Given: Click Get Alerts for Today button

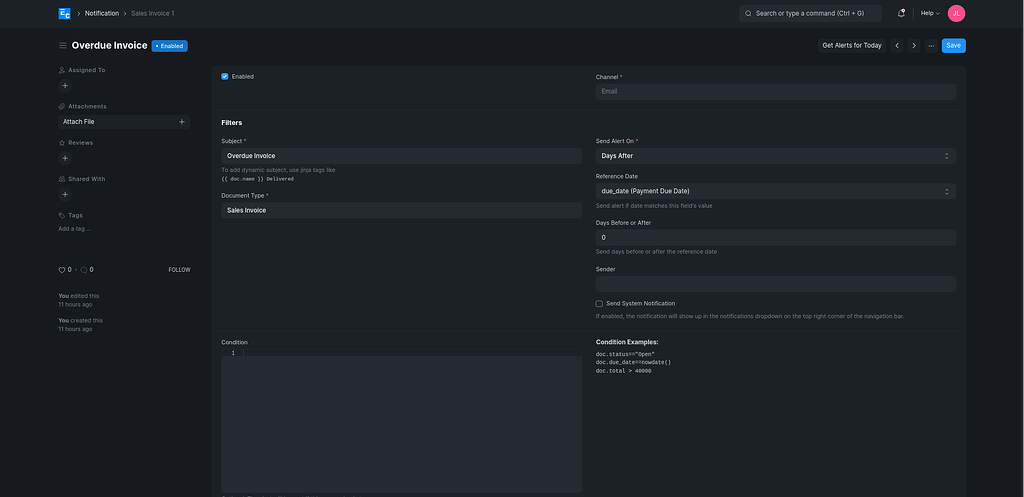Looking at the screenshot, I should tap(851, 46).
